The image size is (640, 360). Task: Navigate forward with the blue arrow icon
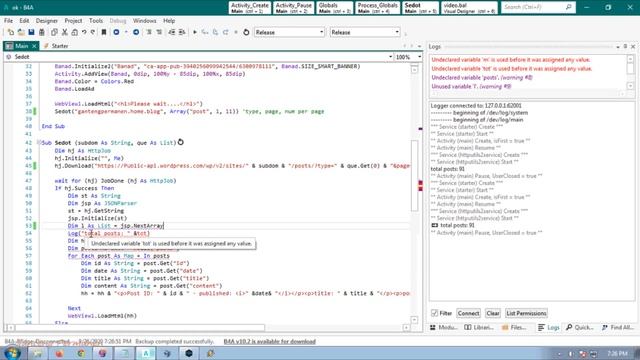click(x=136, y=32)
